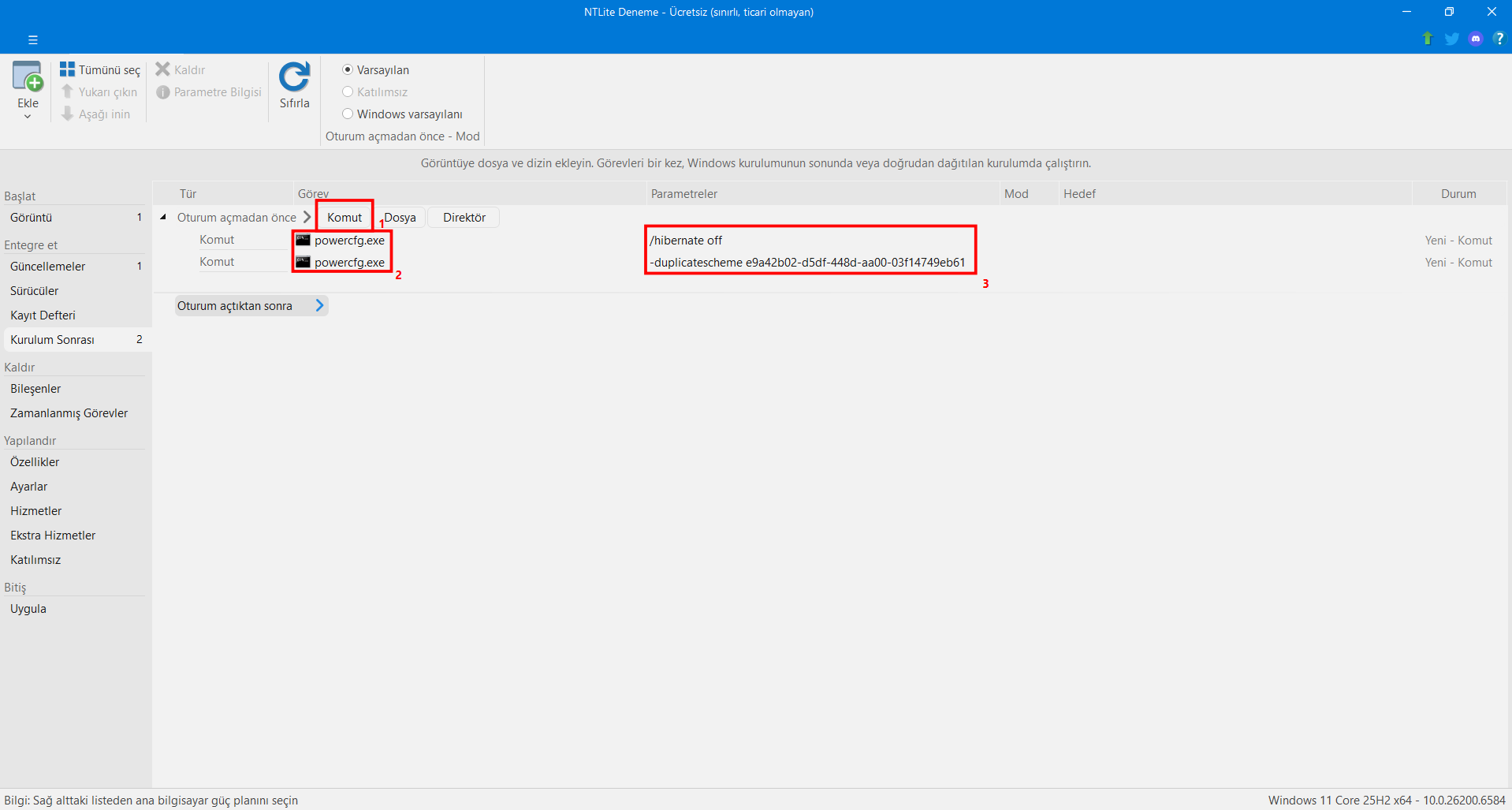Select the second powercfg.exe row name
The width and height of the screenshot is (1512, 810).
349,263
